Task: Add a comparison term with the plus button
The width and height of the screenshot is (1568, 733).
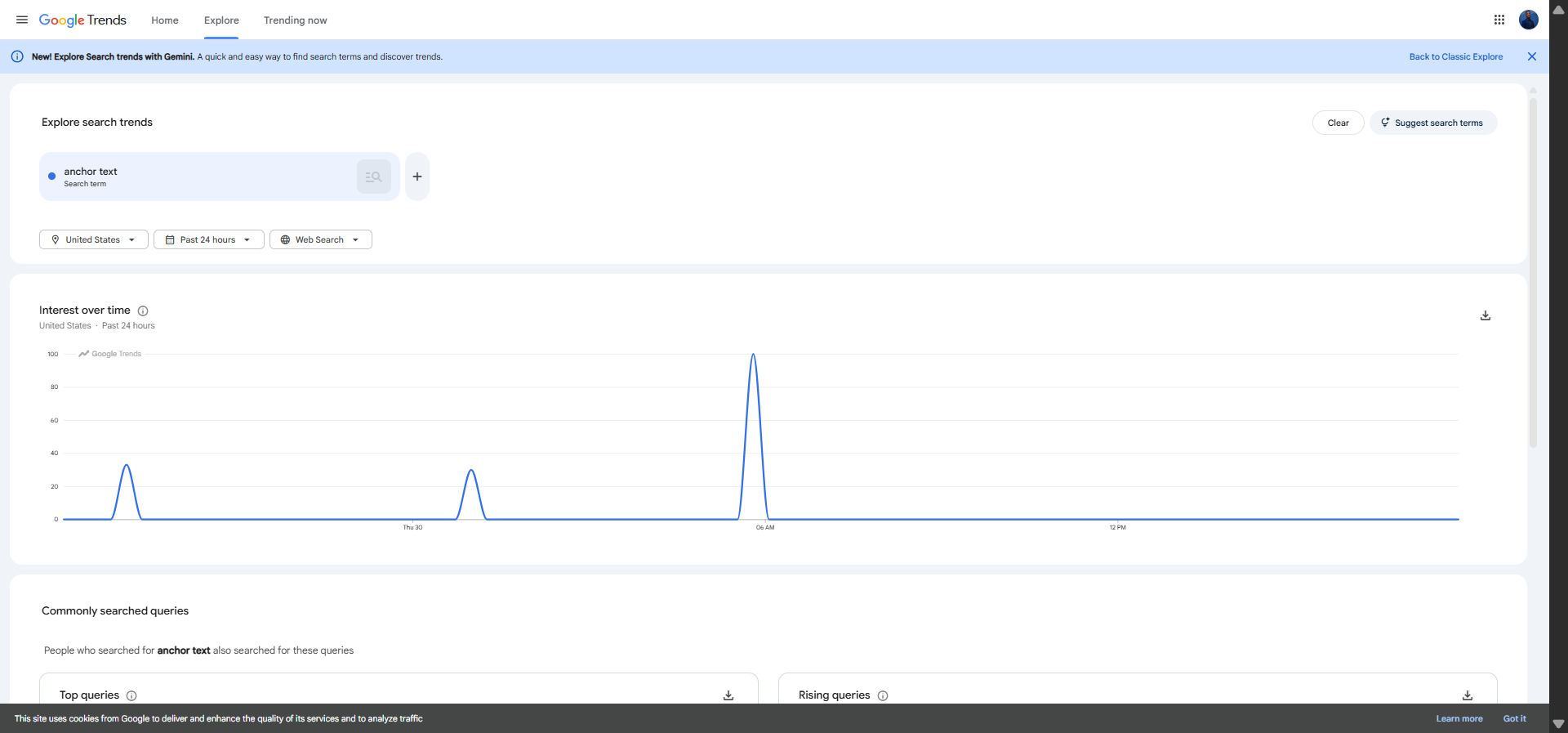Action: tap(417, 177)
